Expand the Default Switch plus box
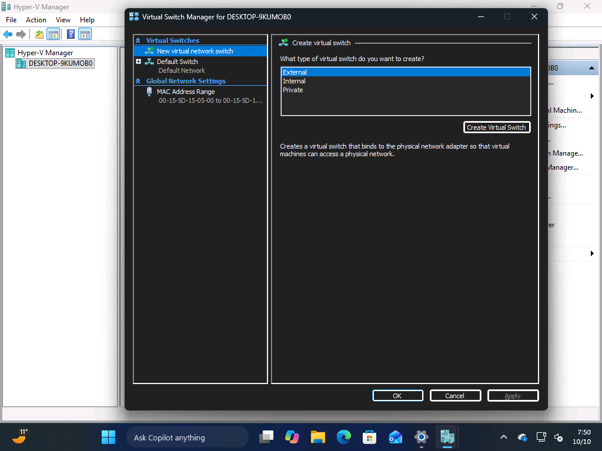602x451 pixels. click(138, 61)
